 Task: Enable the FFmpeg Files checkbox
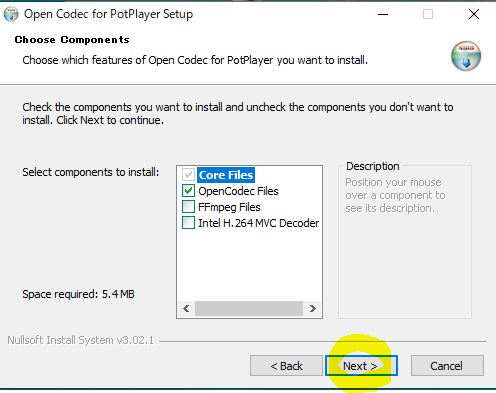tap(188, 207)
